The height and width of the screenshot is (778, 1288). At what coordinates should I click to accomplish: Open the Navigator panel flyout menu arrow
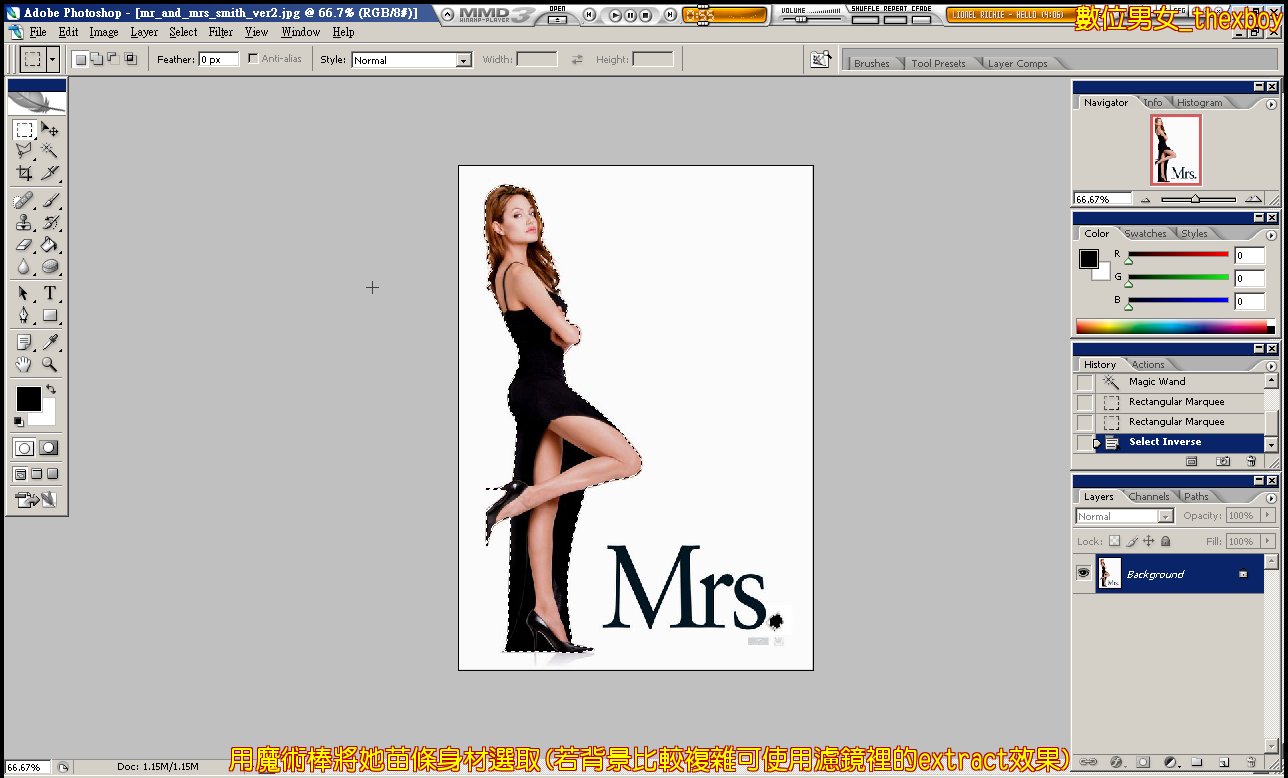coord(1271,103)
